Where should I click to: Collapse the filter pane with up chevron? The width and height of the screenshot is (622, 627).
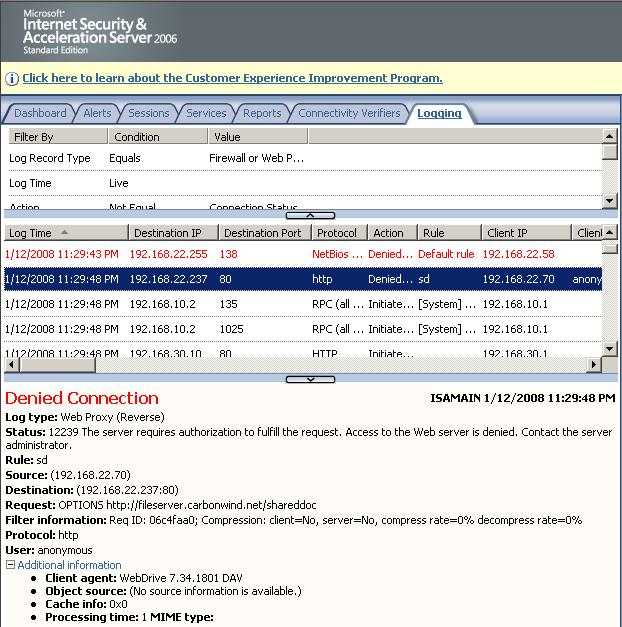tap(310, 216)
